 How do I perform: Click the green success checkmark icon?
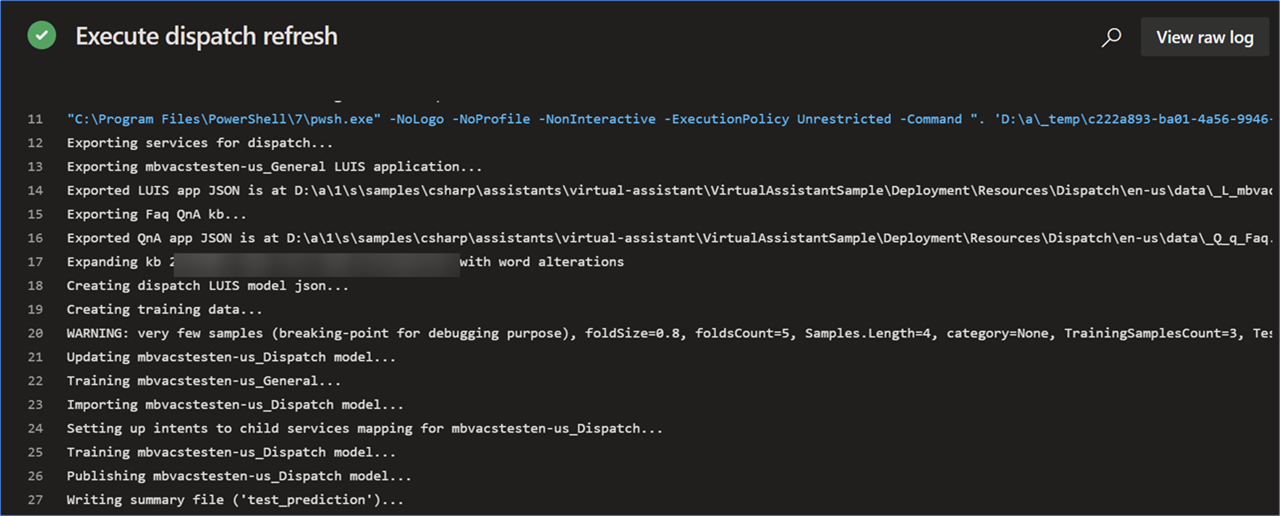tap(42, 36)
